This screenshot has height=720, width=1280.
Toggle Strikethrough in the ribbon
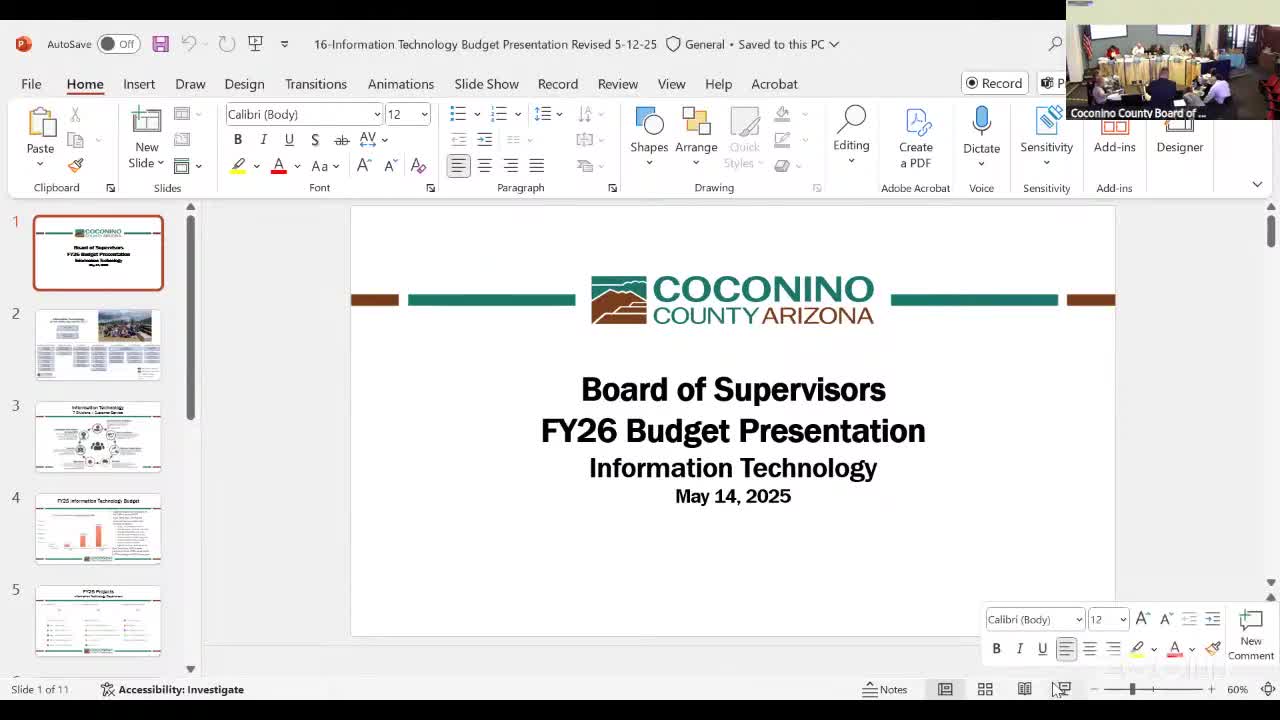tap(341, 140)
